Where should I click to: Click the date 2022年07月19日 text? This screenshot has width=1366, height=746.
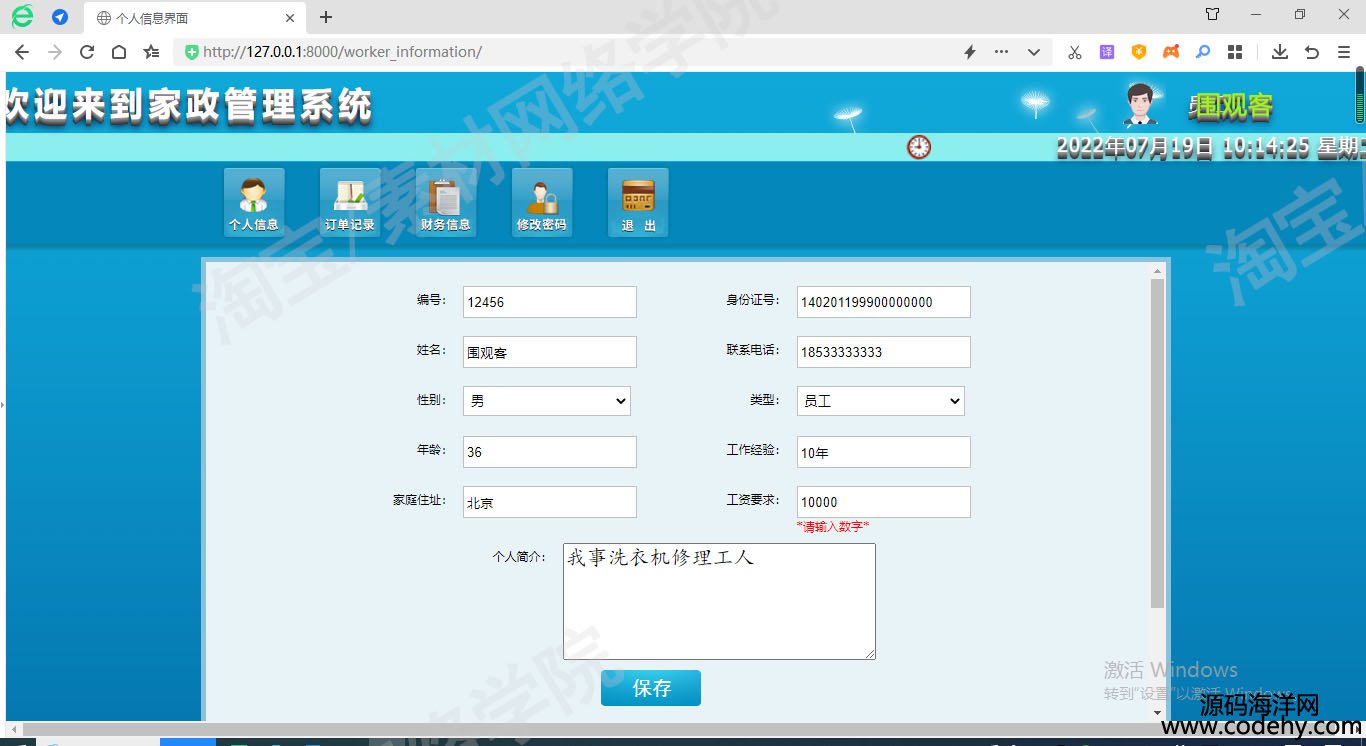click(x=1134, y=148)
